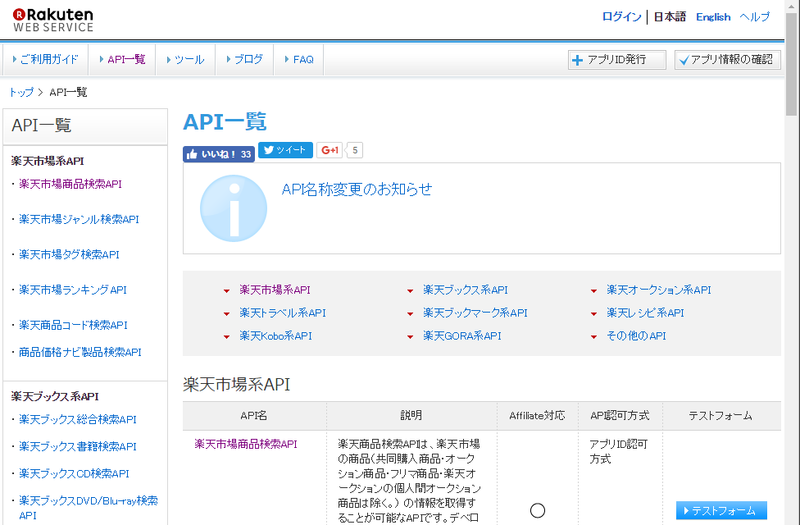Open the ヘルプ link
Image resolution: width=800 pixels, height=525 pixels.
[x=755, y=17]
